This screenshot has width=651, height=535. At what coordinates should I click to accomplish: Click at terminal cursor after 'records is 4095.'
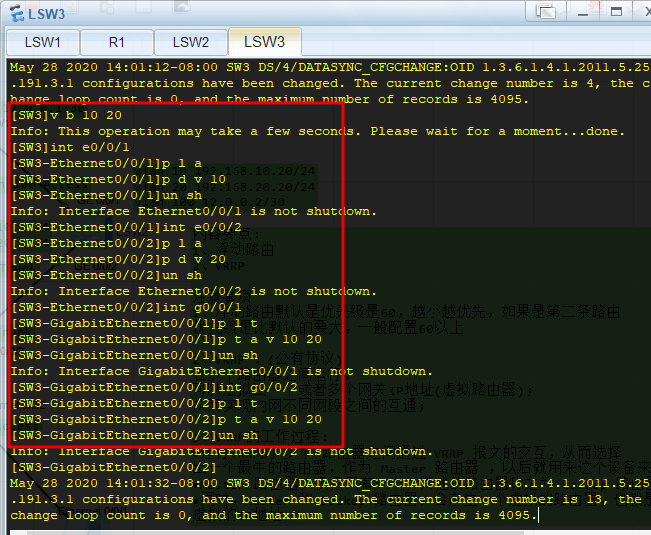(x=538, y=515)
